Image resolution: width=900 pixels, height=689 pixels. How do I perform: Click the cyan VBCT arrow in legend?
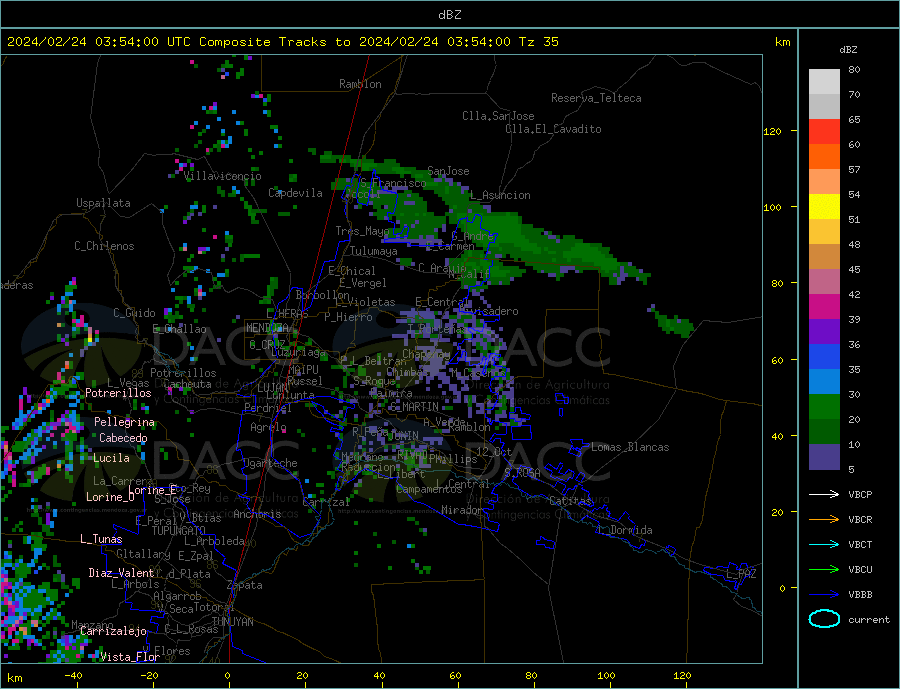(824, 544)
